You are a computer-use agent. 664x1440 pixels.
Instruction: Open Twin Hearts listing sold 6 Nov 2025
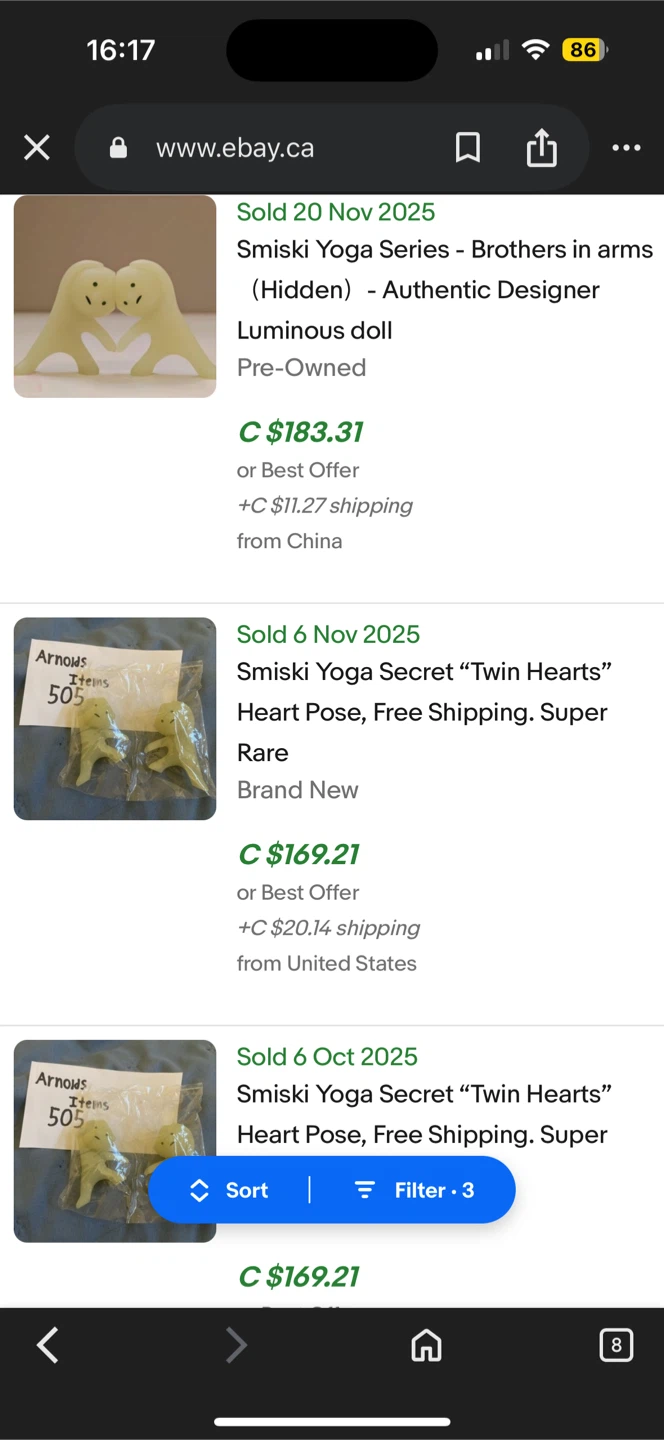pos(424,712)
